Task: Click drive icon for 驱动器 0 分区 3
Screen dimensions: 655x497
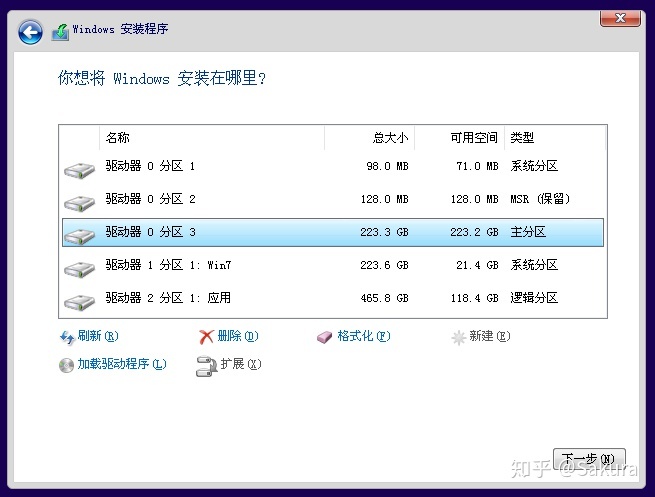Action: pos(79,236)
